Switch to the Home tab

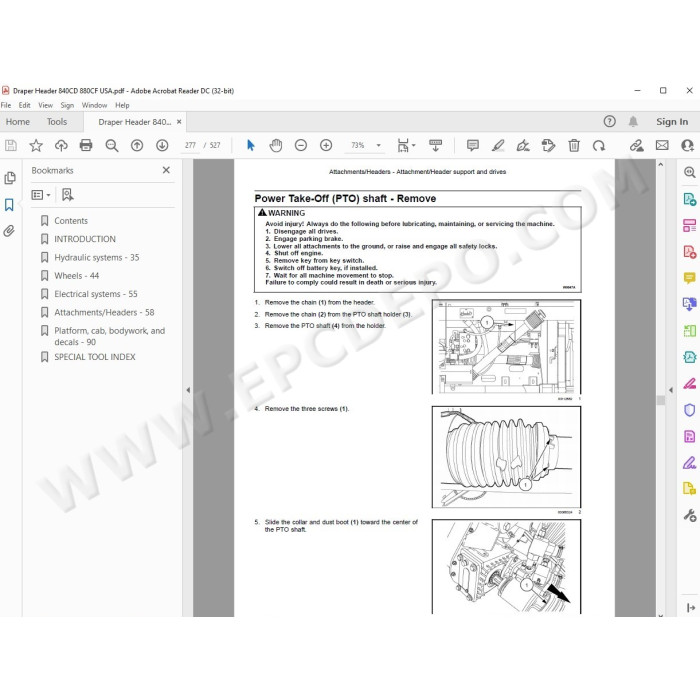(18, 121)
